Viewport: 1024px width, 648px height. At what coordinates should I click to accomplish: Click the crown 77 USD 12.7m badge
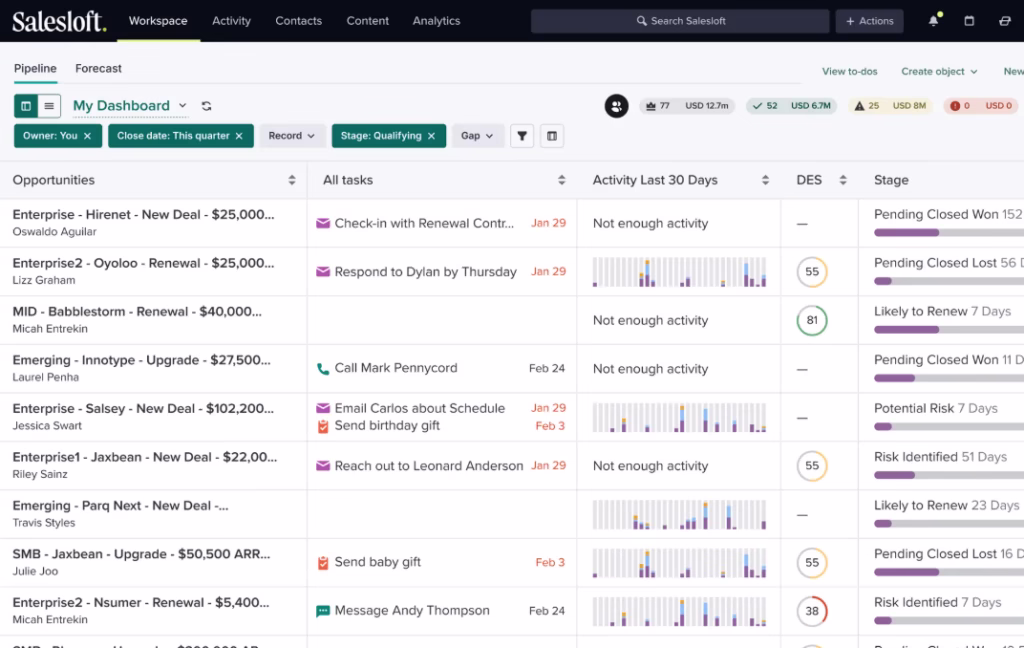tap(686, 106)
